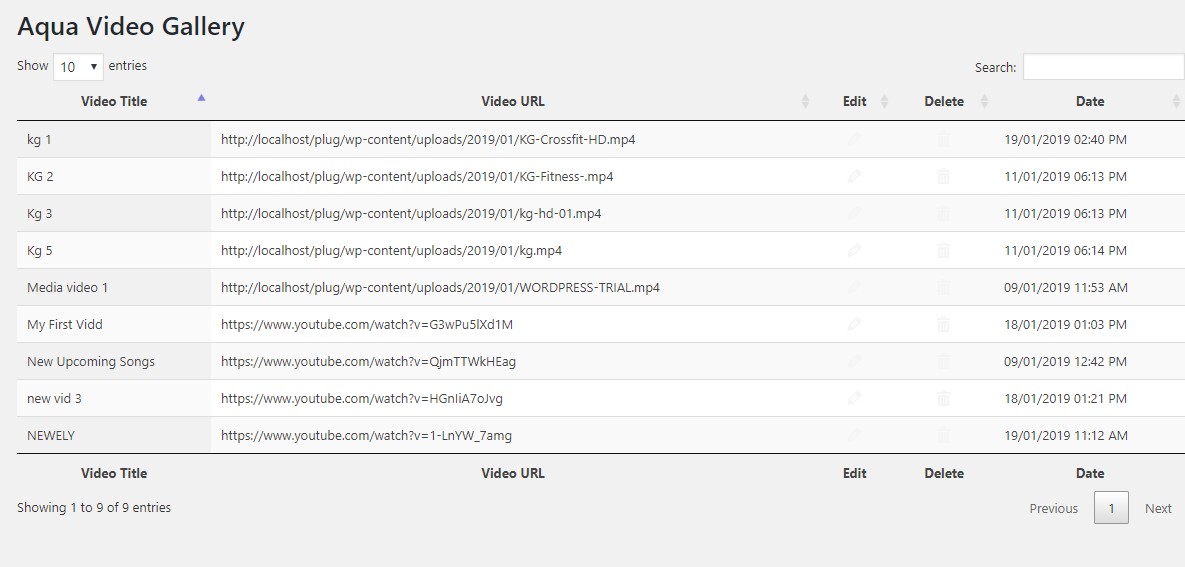Click the Delete column header
The height and width of the screenshot is (567, 1185).
944,101
